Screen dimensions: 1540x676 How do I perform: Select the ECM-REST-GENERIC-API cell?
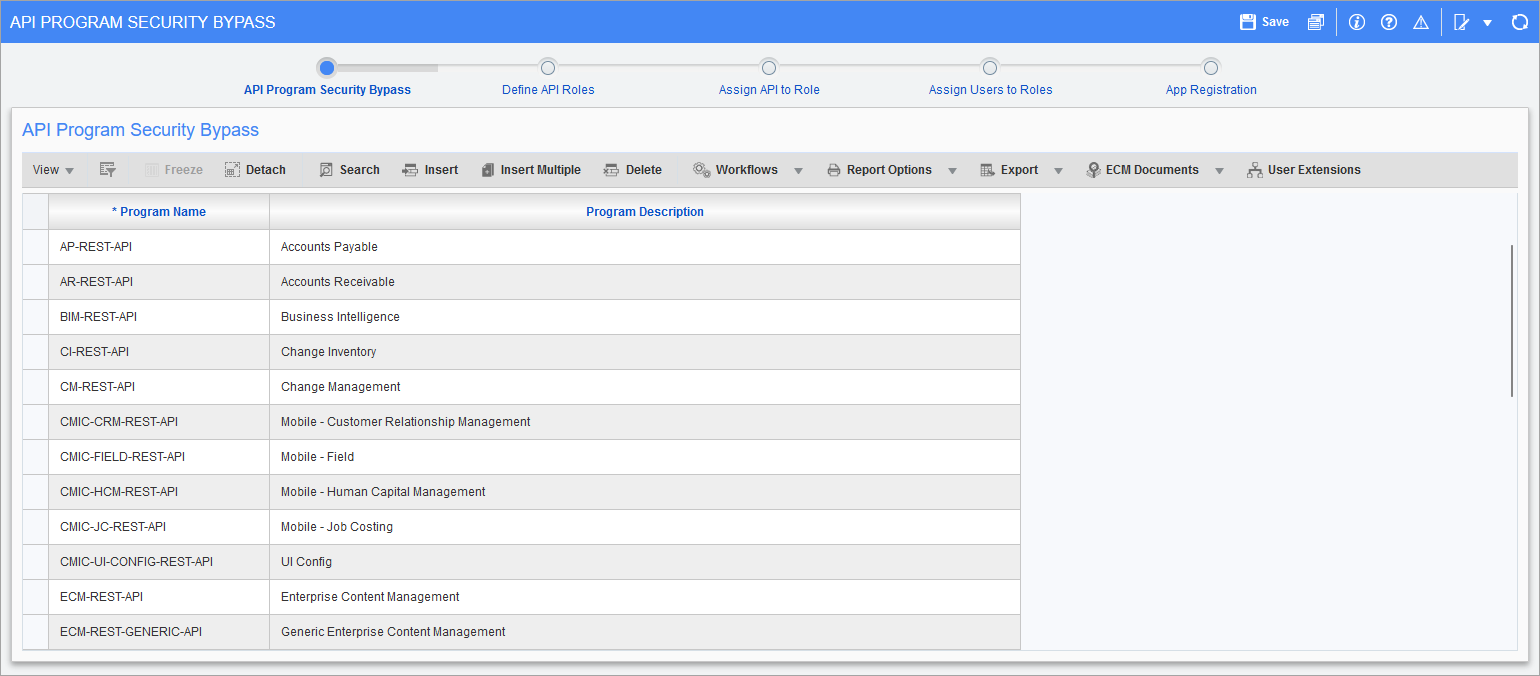click(x=159, y=632)
